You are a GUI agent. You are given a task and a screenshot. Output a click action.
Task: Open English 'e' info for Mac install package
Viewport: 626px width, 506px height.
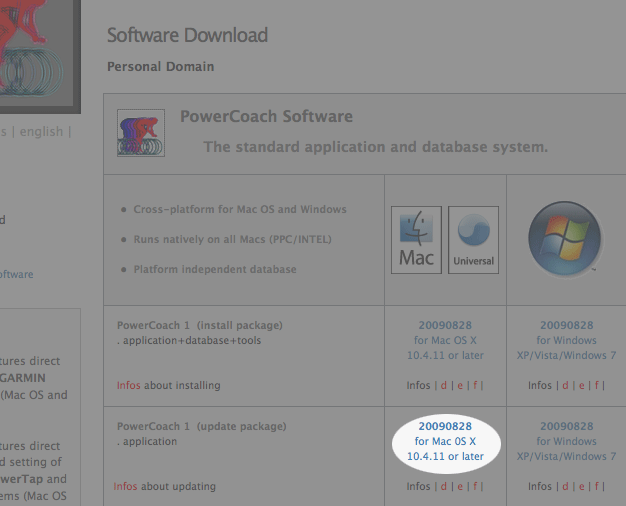tap(460, 385)
